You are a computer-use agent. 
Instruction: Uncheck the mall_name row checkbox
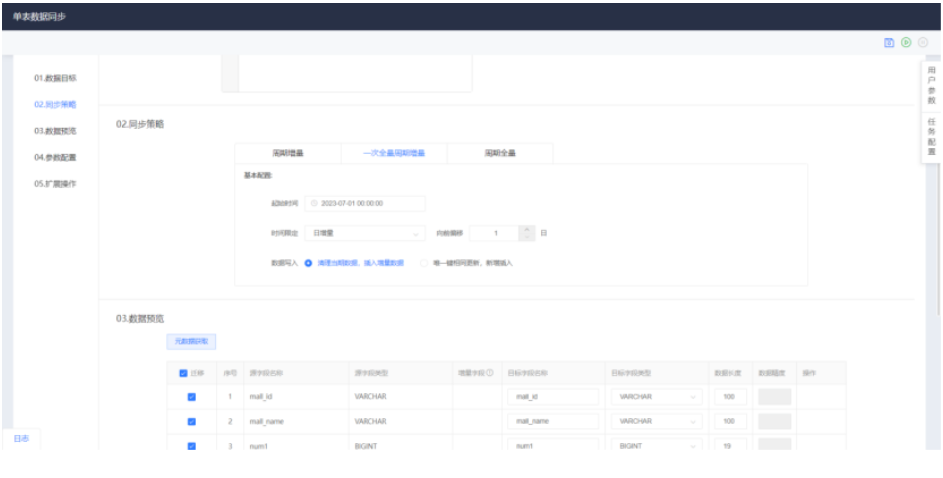192,421
